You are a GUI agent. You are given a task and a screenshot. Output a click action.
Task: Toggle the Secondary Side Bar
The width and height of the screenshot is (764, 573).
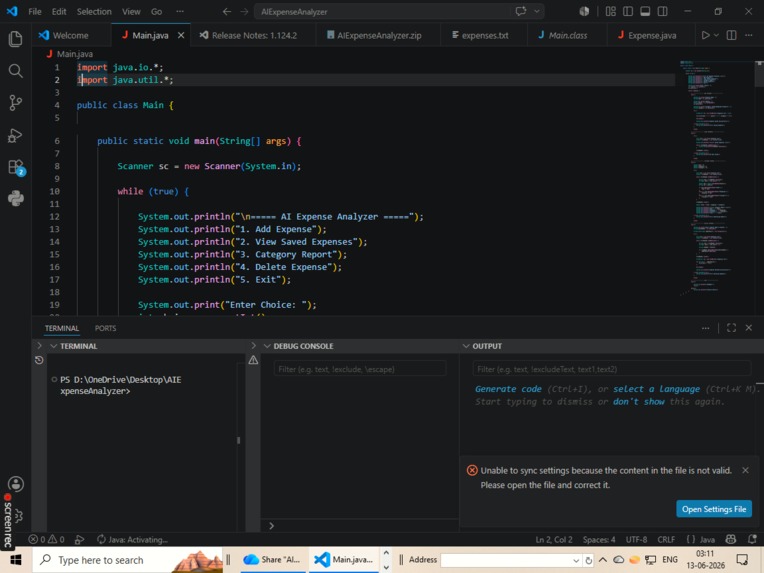click(x=662, y=11)
